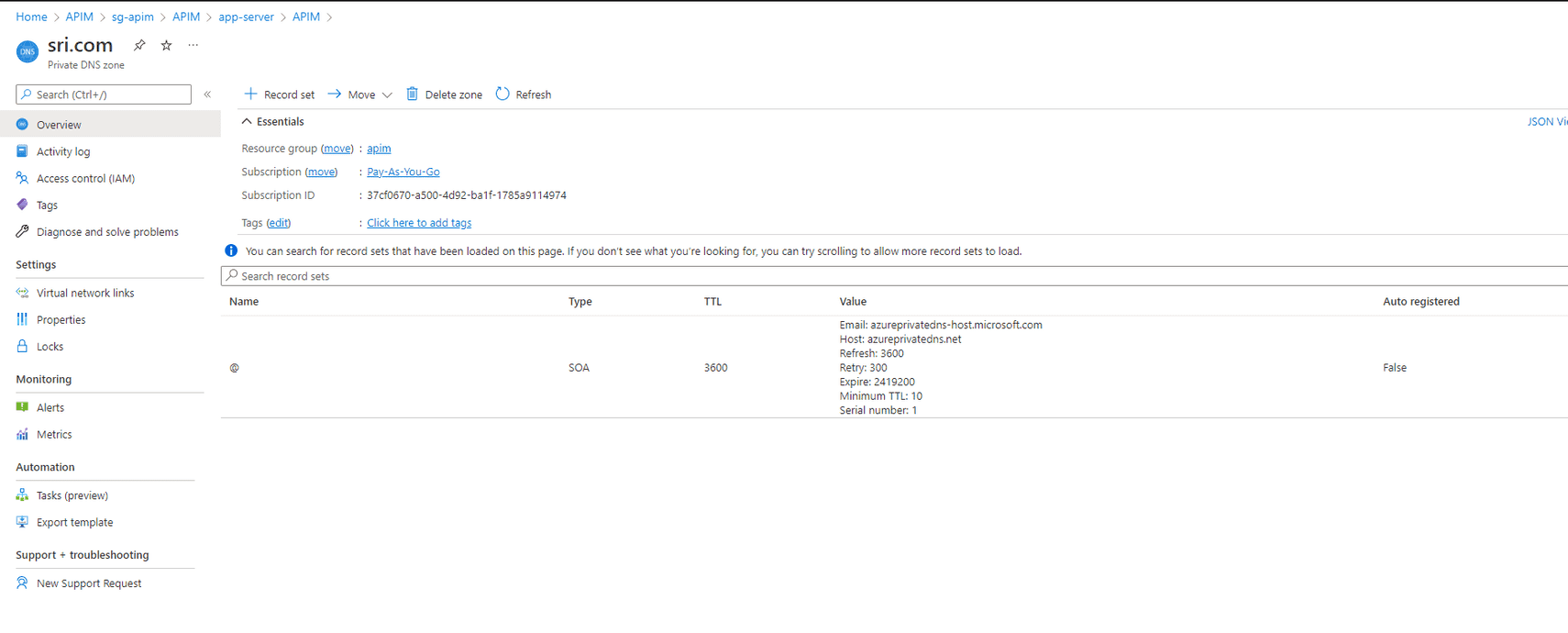The height and width of the screenshot is (633, 1568).
Task: Refresh the DNS zone view
Action: tap(524, 94)
